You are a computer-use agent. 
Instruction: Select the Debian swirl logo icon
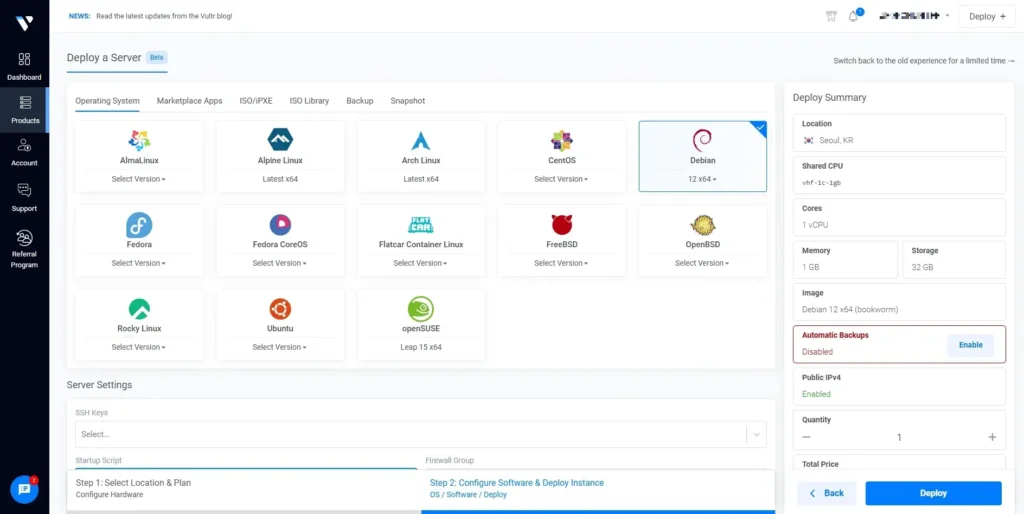click(702, 140)
